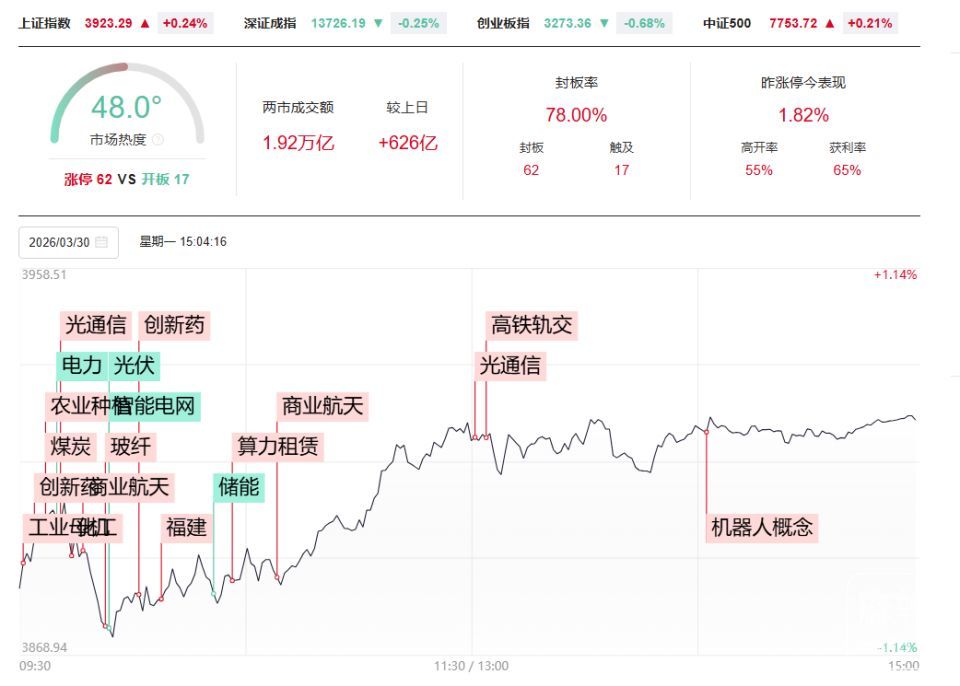Image resolution: width=960 pixels, height=686 pixels.
Task: Switch to the 创业板指 index
Action: [x=503, y=23]
